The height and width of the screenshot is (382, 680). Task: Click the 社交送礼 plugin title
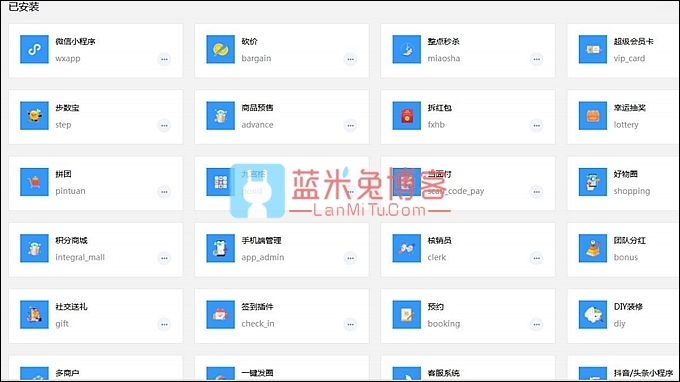pos(71,307)
